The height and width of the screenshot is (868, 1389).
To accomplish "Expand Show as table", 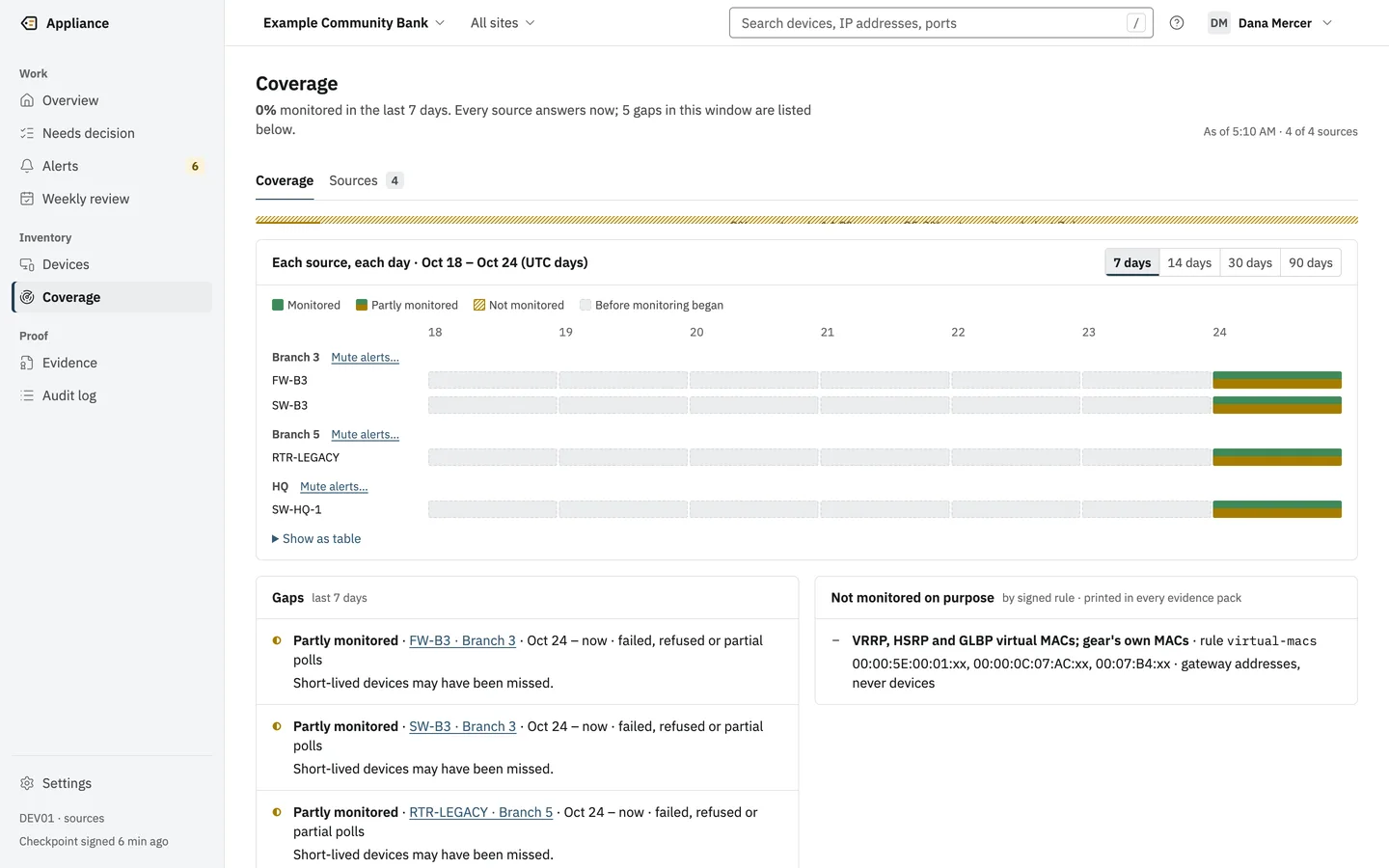I will pos(316,539).
